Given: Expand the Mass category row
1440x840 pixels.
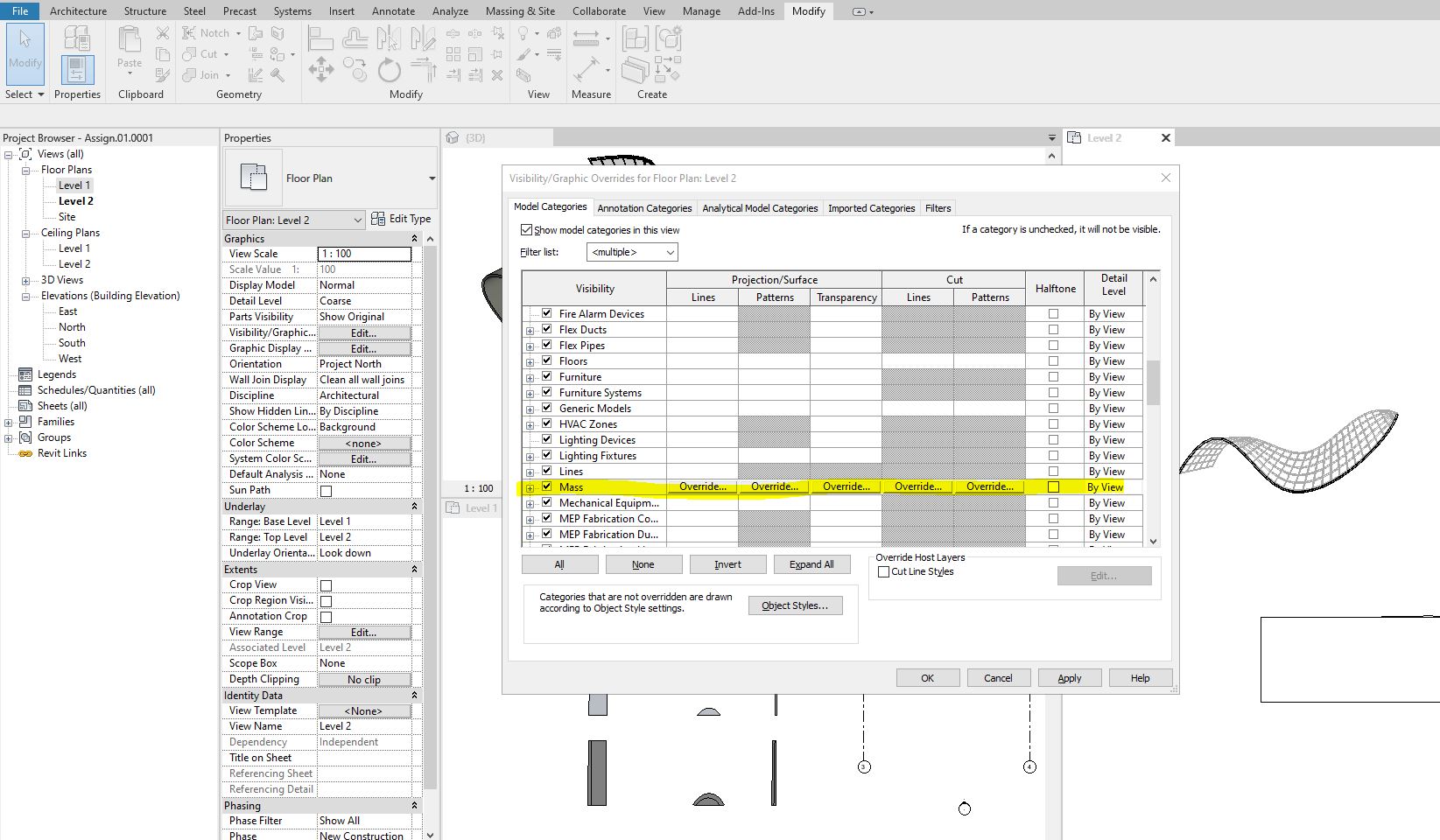Looking at the screenshot, I should (530, 486).
